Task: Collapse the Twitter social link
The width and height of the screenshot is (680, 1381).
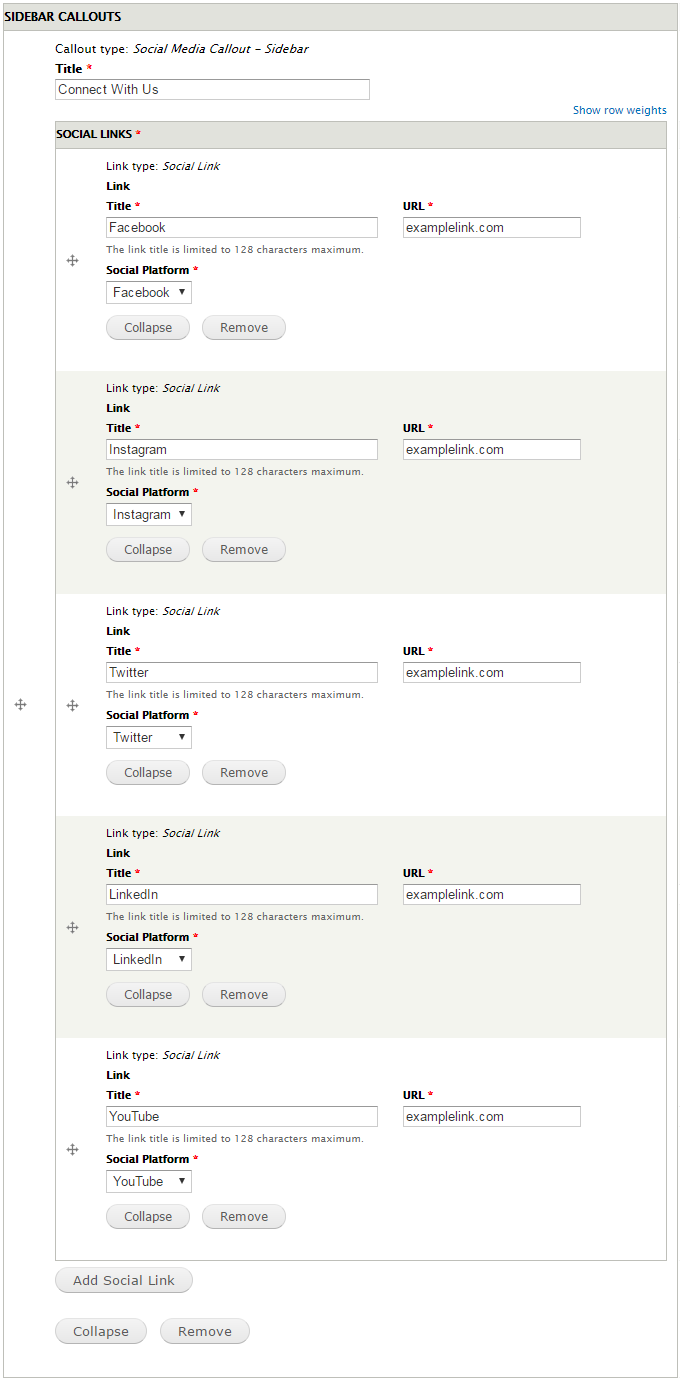Action: pos(148,772)
